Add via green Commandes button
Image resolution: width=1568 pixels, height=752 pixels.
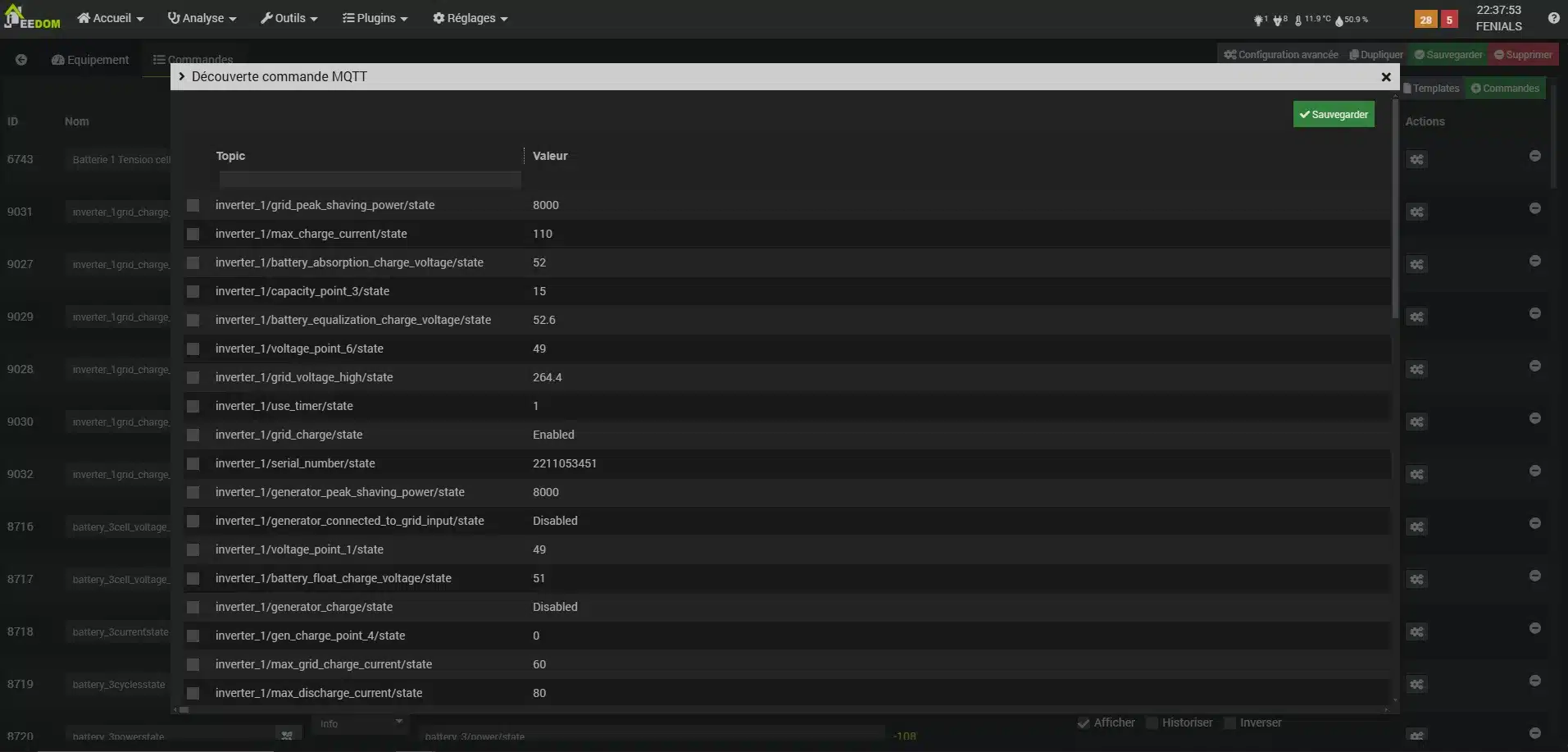point(1505,89)
